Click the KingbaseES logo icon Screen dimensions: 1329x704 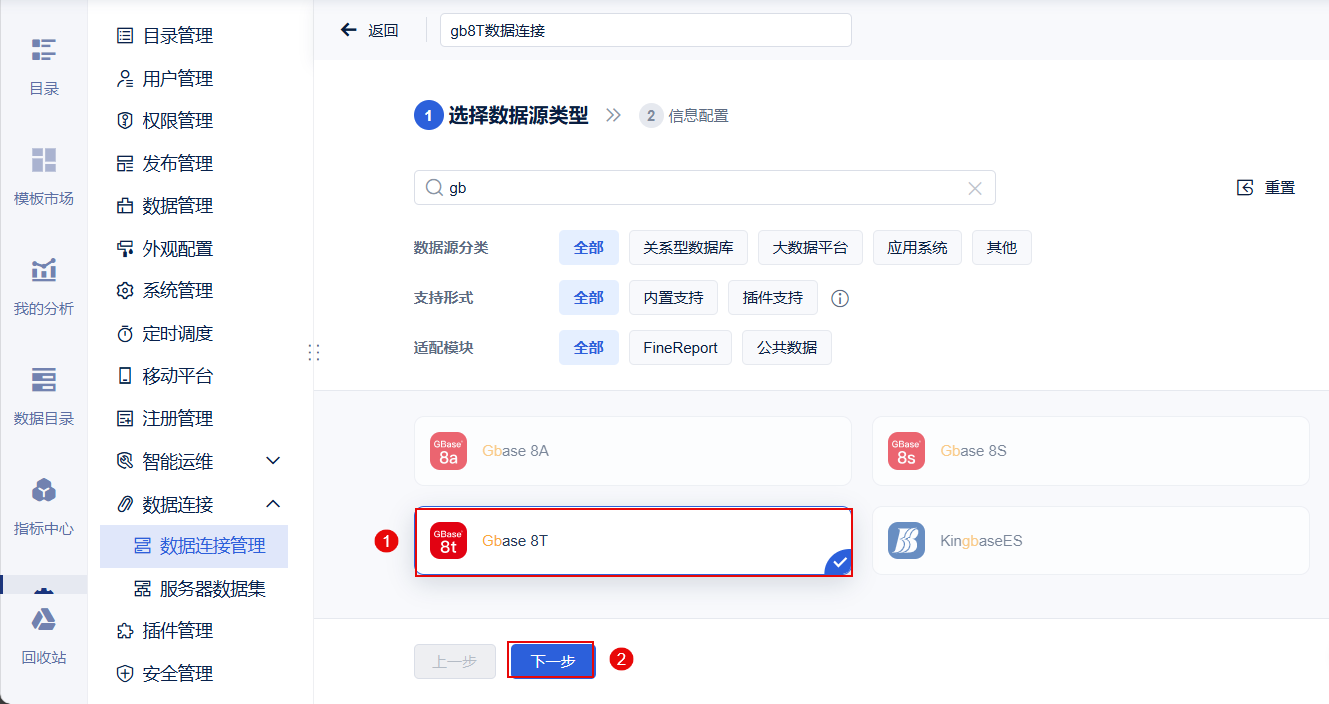[906, 541]
